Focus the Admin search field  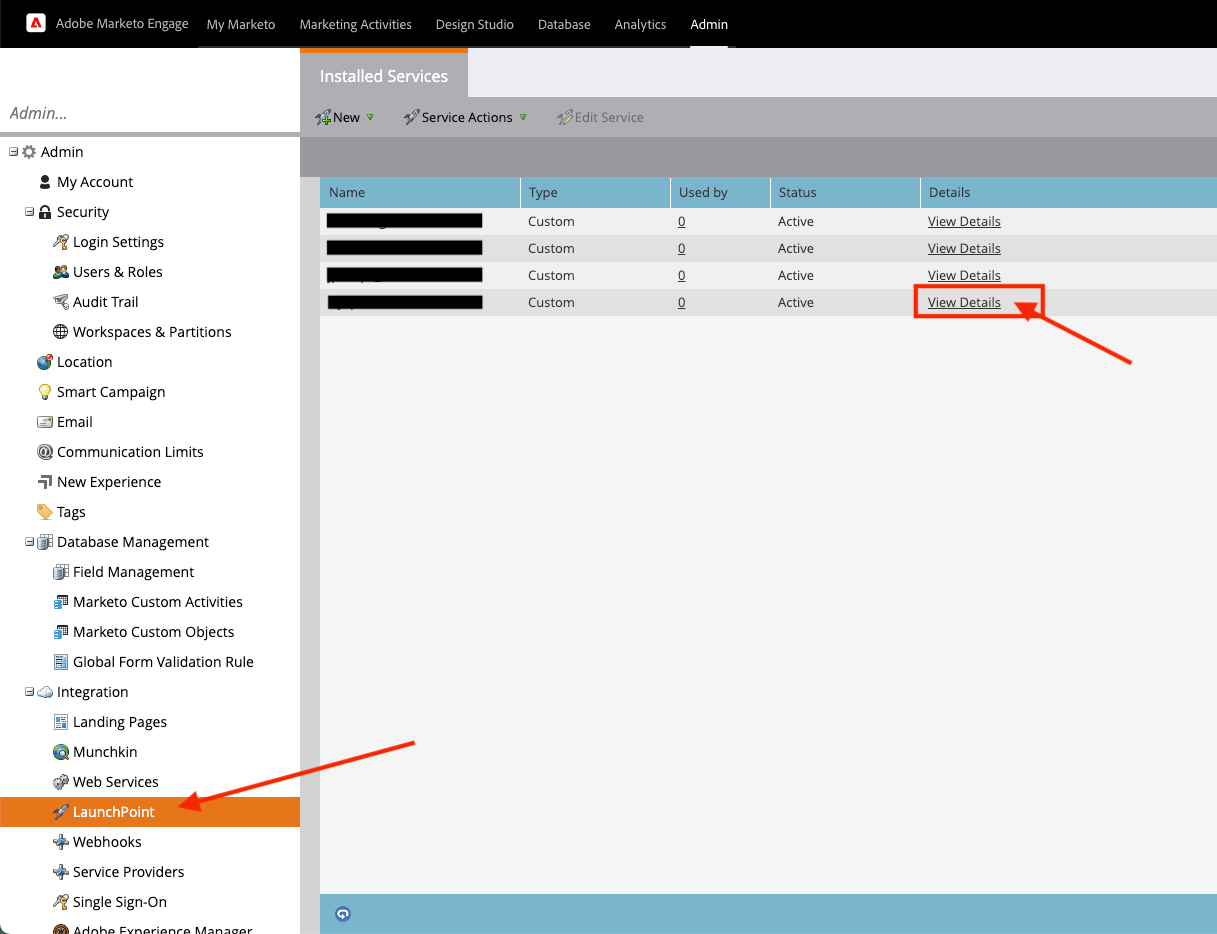point(150,113)
